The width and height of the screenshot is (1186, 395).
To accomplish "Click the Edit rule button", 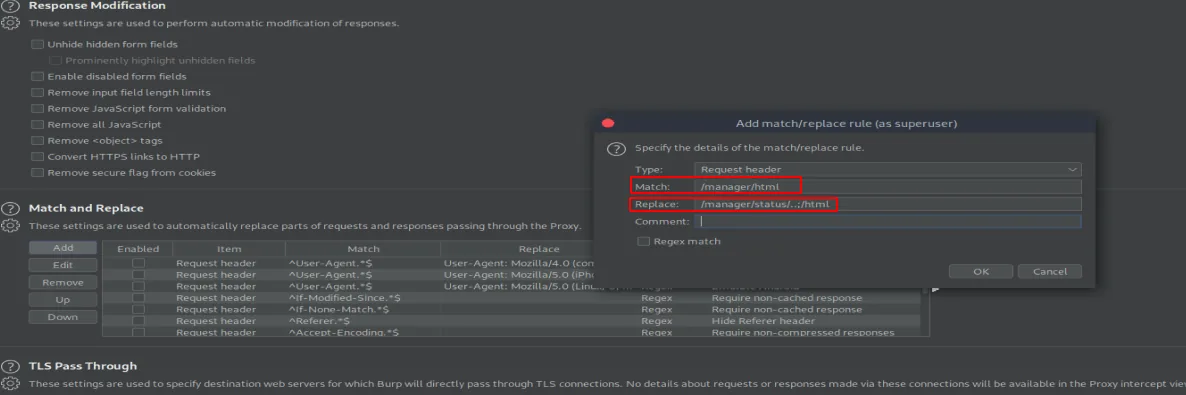I will [x=63, y=265].
